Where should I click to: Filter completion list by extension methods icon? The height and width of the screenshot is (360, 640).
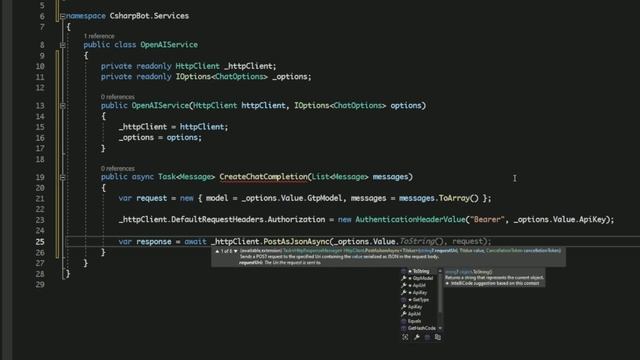point(438,337)
